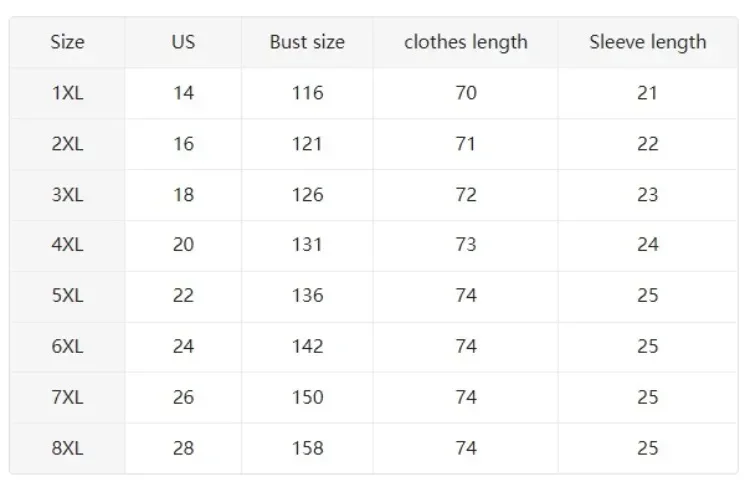Select the 2XL size cell
Viewport: 750px width, 487px height.
click(x=67, y=144)
